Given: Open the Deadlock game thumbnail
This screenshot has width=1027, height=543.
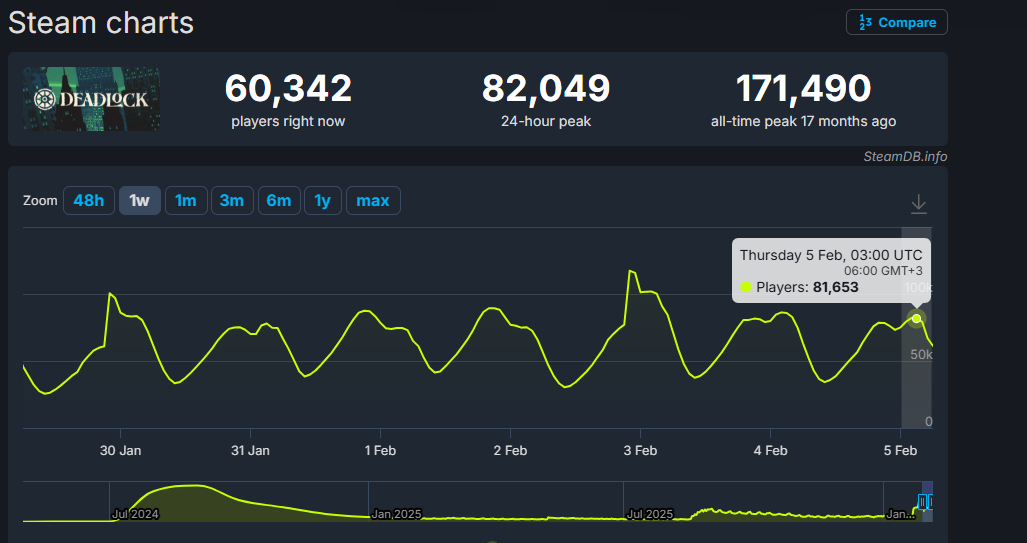Looking at the screenshot, I should pos(92,99).
